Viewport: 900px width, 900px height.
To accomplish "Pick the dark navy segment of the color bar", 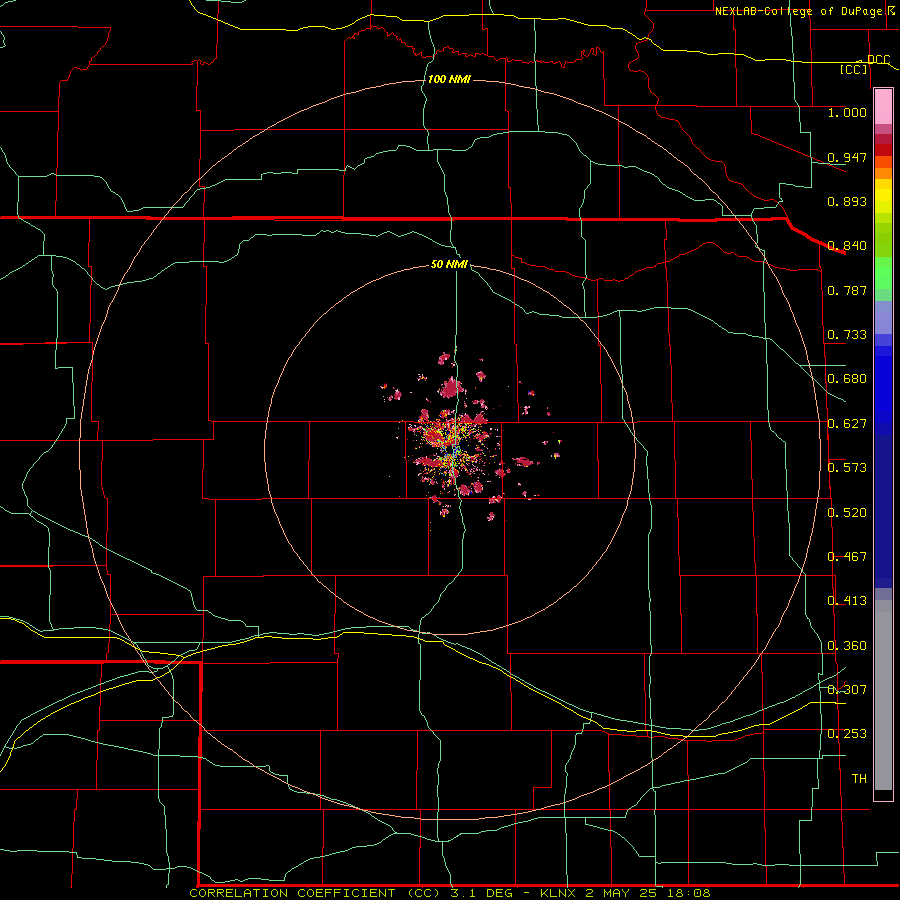I will pos(883,511).
